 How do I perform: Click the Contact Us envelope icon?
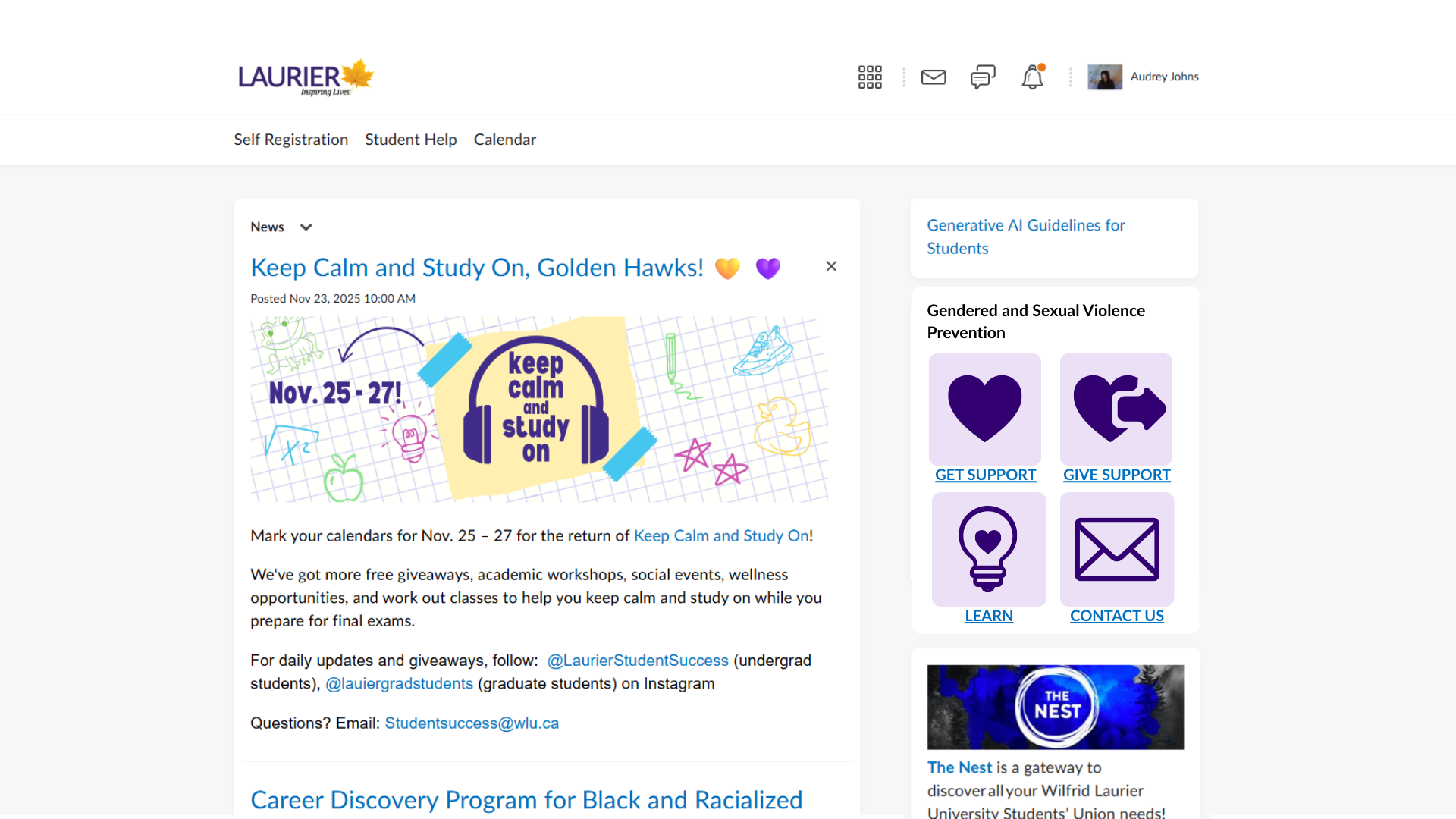coord(1116,549)
